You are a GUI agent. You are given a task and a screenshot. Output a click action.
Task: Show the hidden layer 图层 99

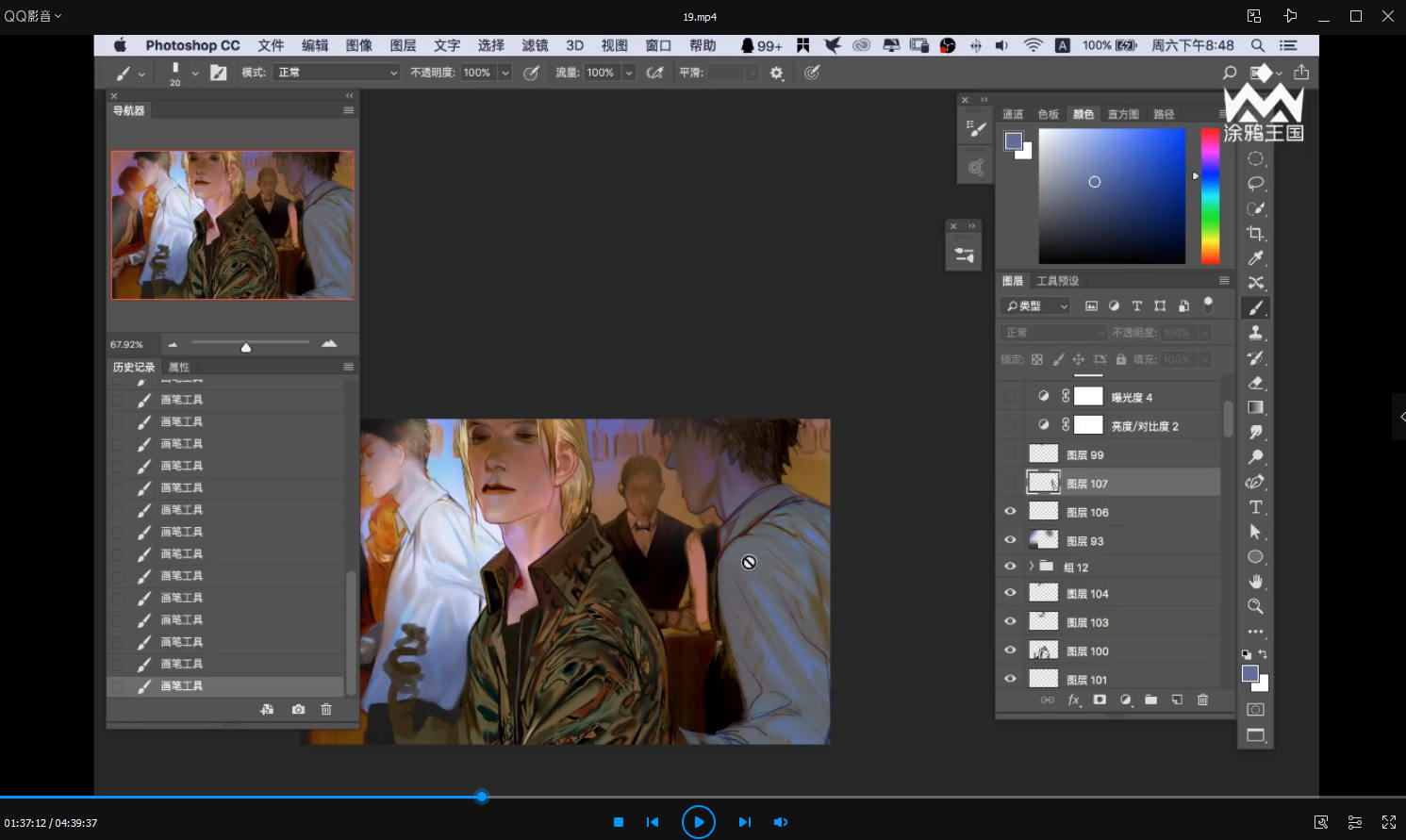point(1010,454)
